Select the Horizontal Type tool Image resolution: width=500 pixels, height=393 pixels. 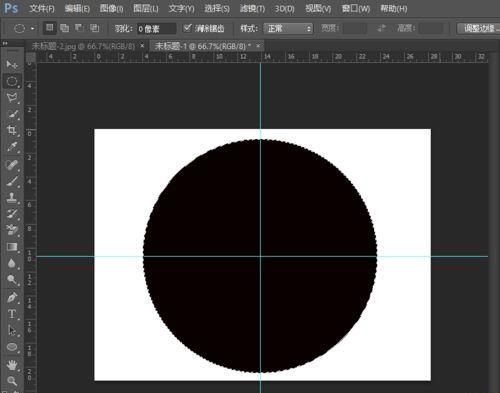12,314
